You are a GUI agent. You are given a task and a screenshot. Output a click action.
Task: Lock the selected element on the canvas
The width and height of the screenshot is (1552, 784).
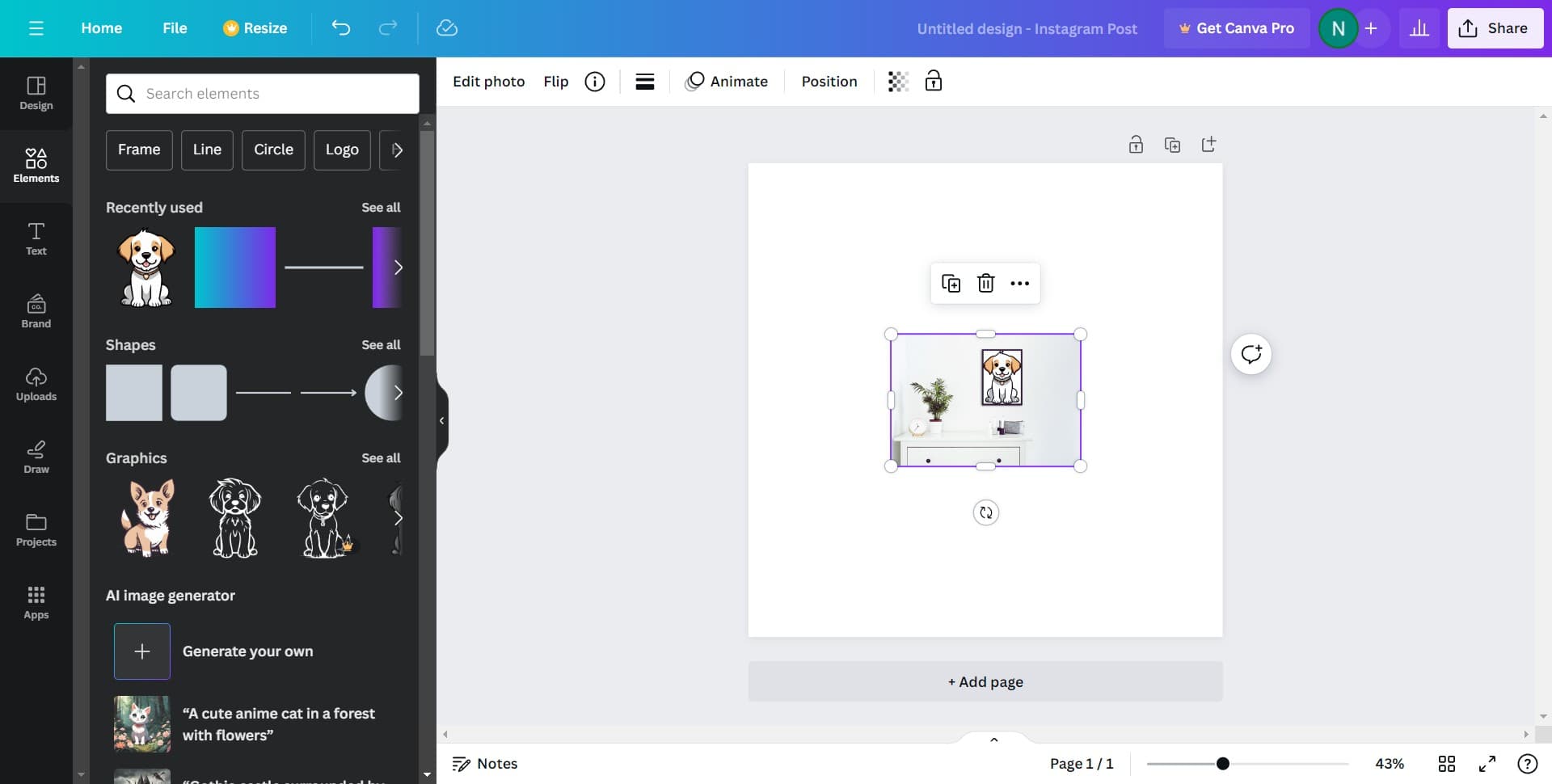click(x=934, y=81)
